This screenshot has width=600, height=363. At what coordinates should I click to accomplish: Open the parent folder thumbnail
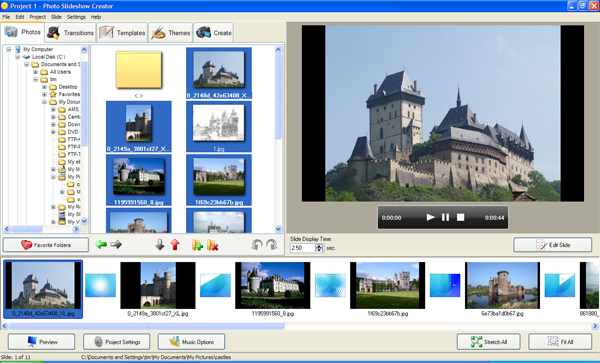[139, 71]
